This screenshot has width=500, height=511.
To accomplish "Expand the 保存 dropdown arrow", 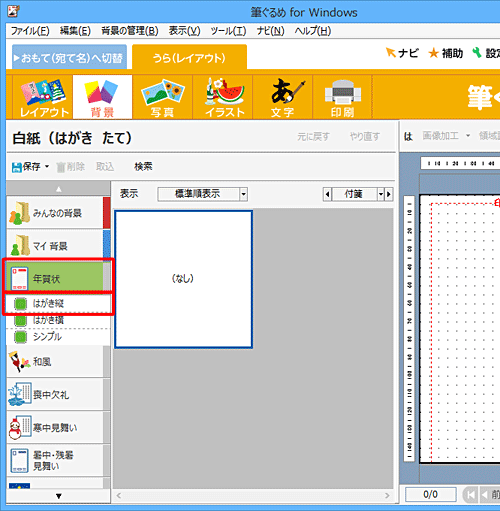I will click(x=47, y=166).
